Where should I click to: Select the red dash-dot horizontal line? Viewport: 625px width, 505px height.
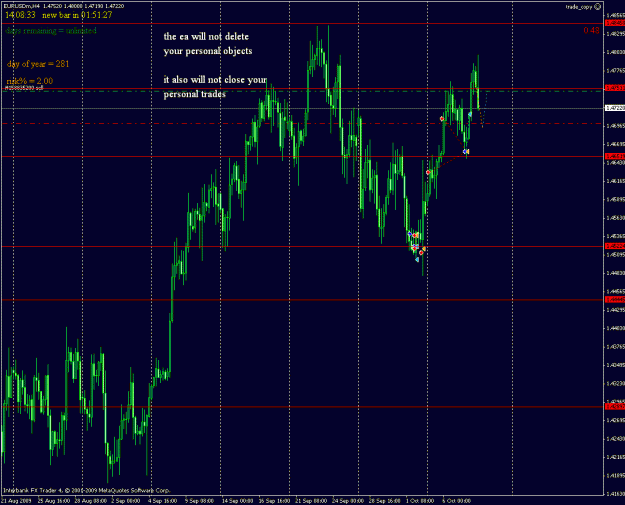pyautogui.click(x=302, y=124)
